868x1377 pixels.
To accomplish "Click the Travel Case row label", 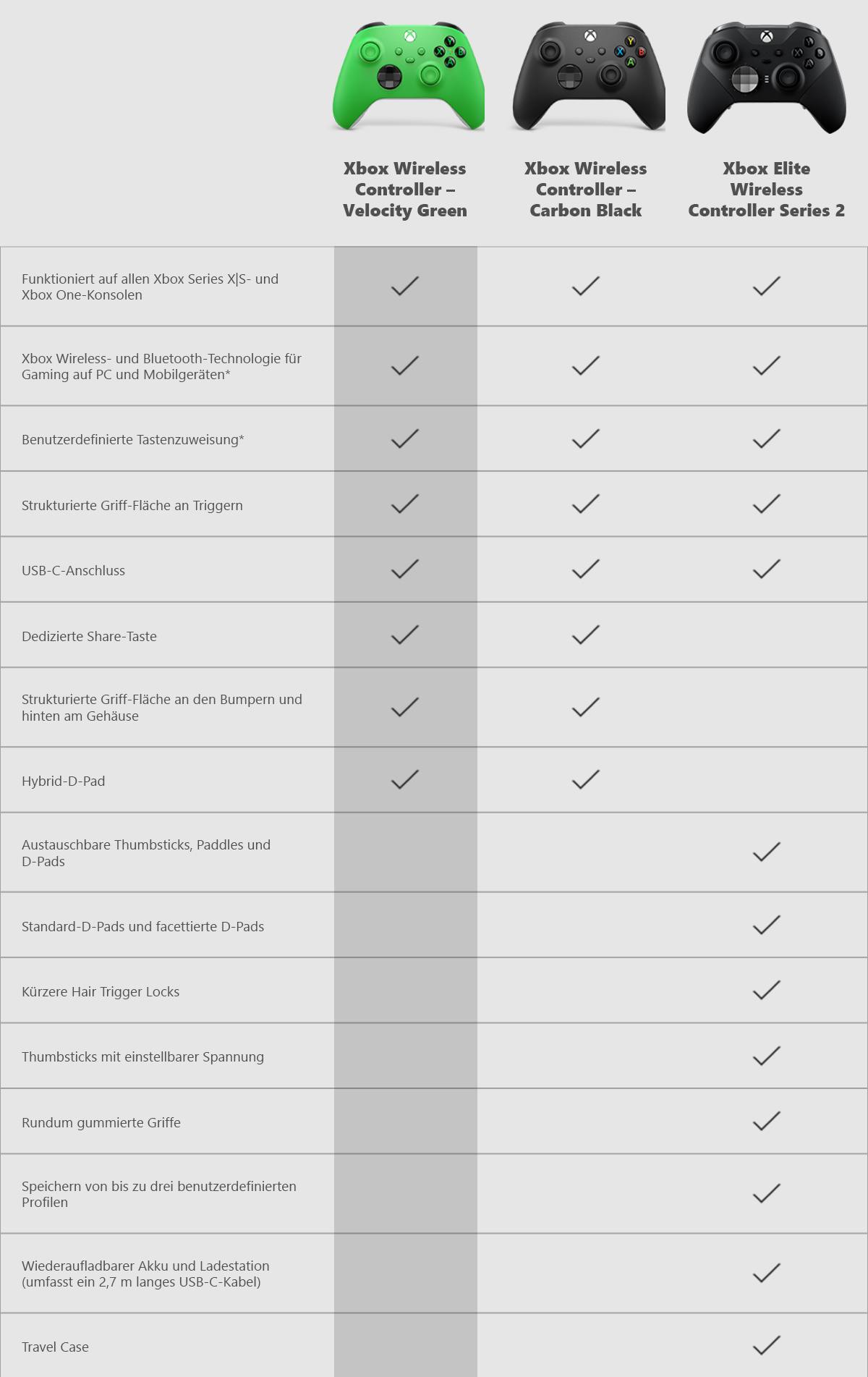I will coord(56,1347).
